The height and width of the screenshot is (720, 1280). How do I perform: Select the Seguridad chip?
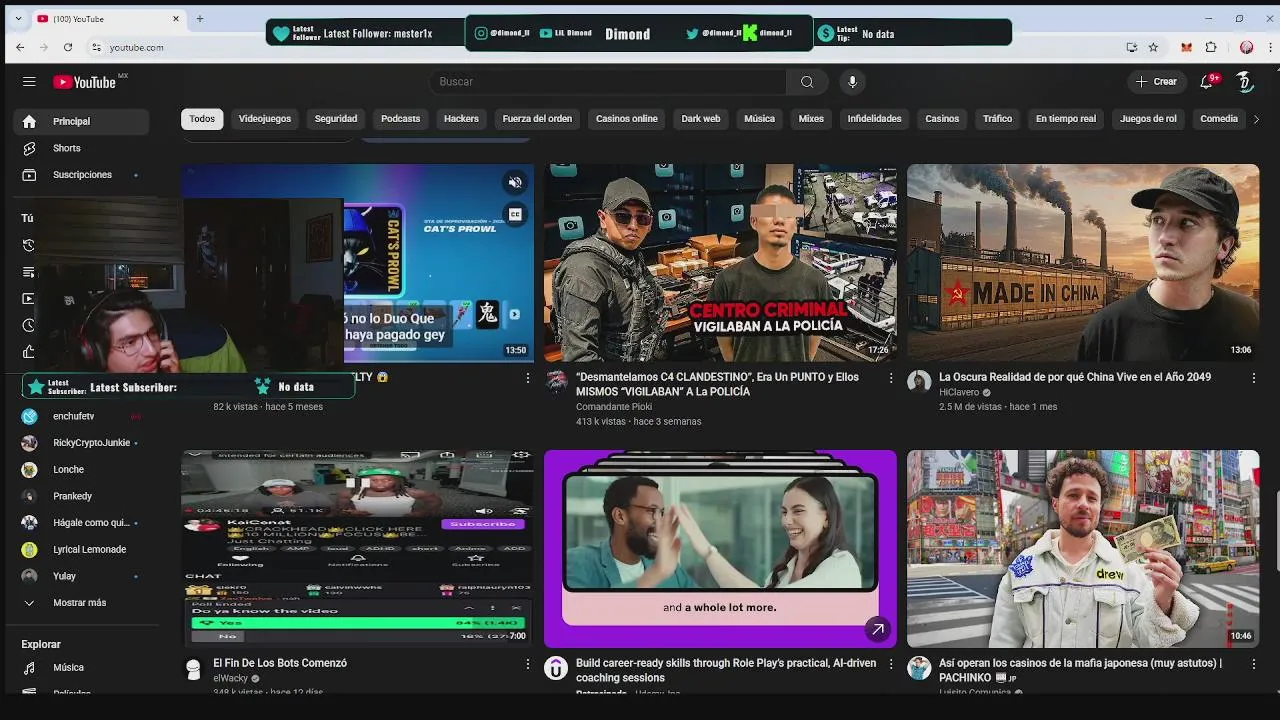(336, 119)
